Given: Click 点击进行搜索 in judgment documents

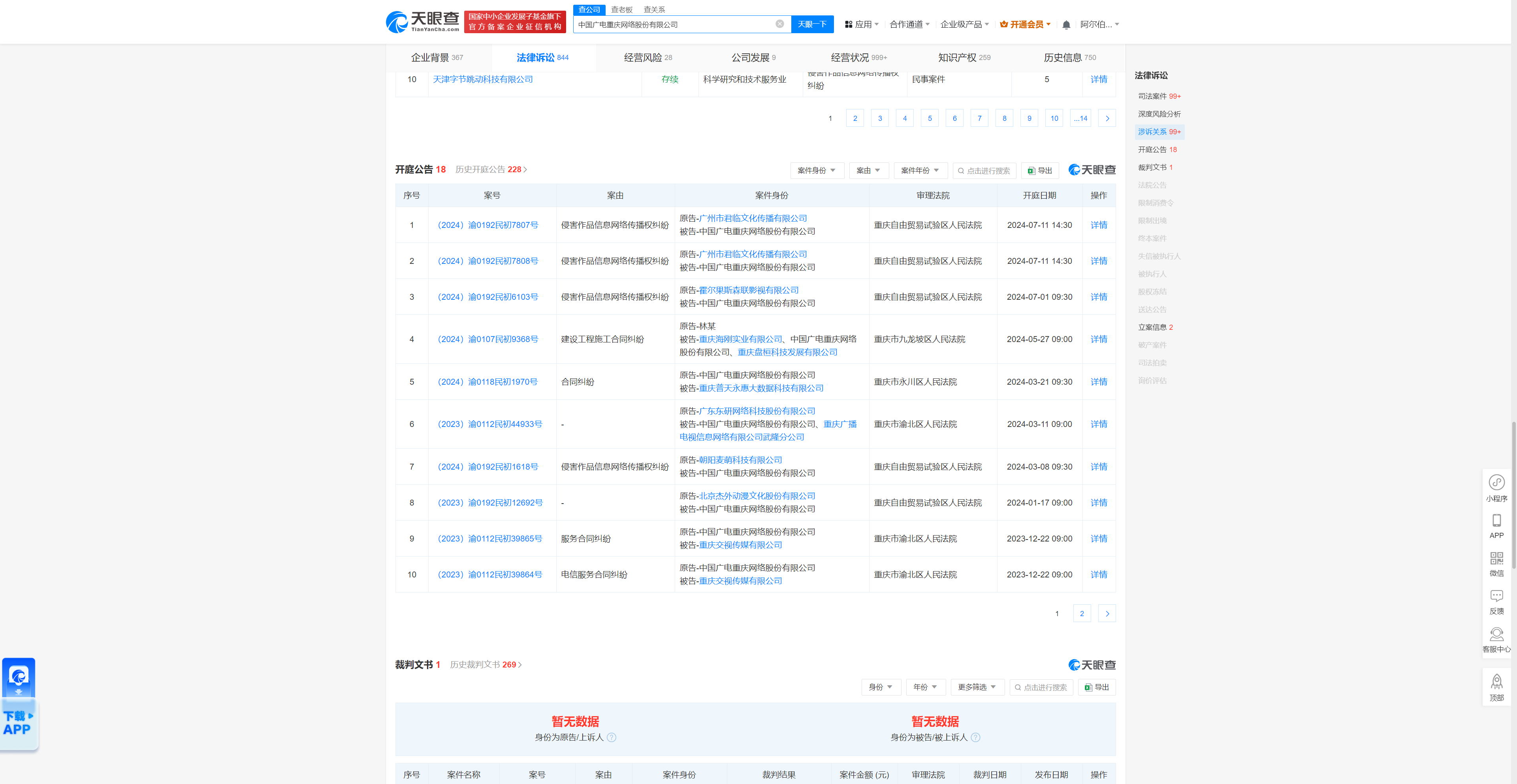Looking at the screenshot, I should [x=1041, y=687].
